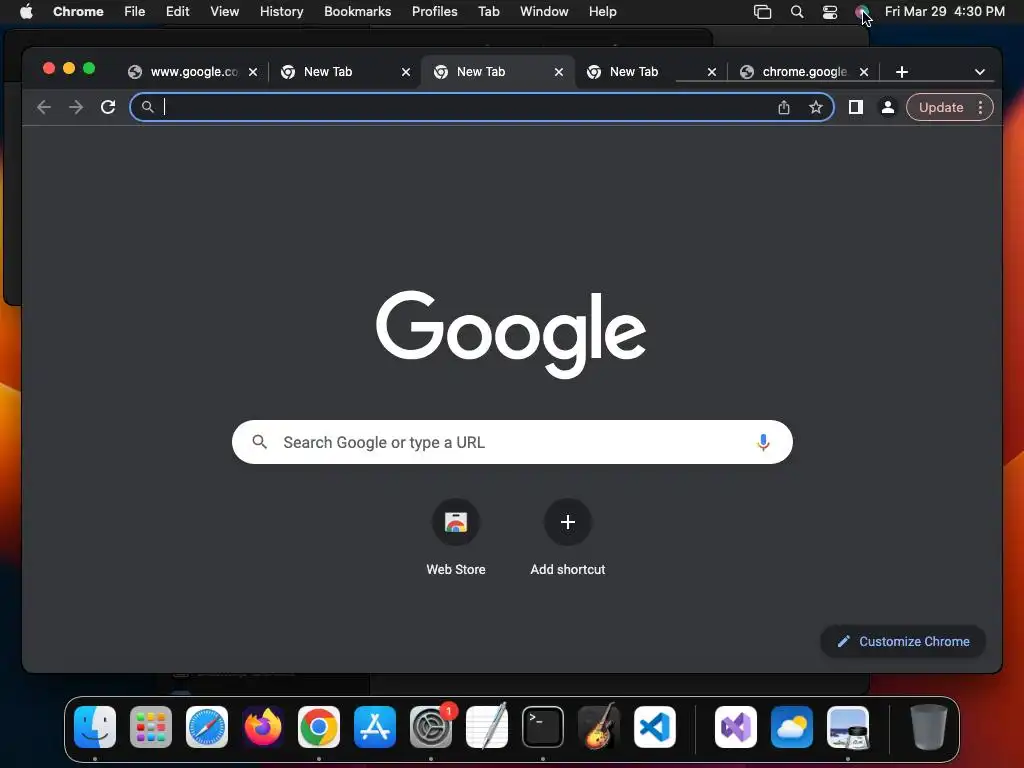The image size is (1024, 768).
Task: Launch Safari from the dock
Action: (207, 727)
